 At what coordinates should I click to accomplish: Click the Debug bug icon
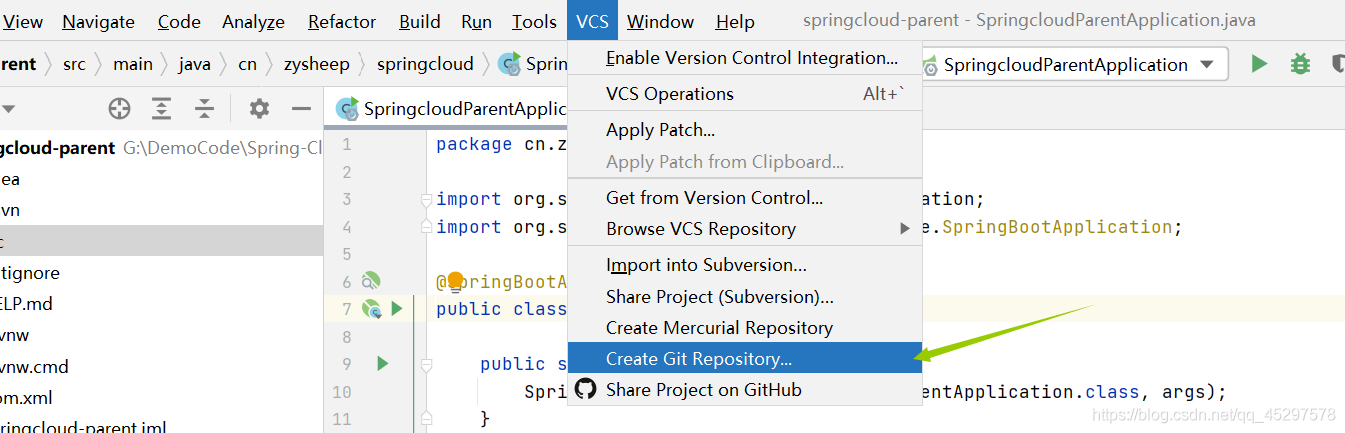click(1300, 64)
